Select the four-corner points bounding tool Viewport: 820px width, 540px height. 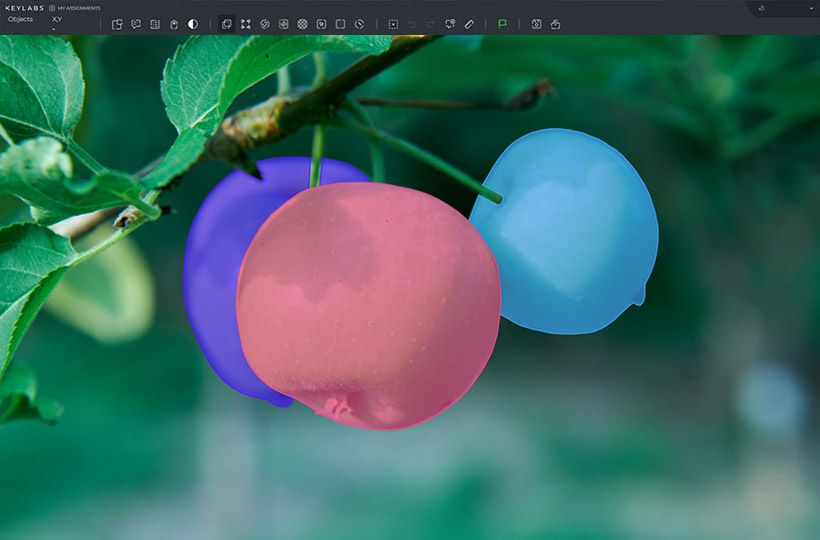(x=246, y=24)
